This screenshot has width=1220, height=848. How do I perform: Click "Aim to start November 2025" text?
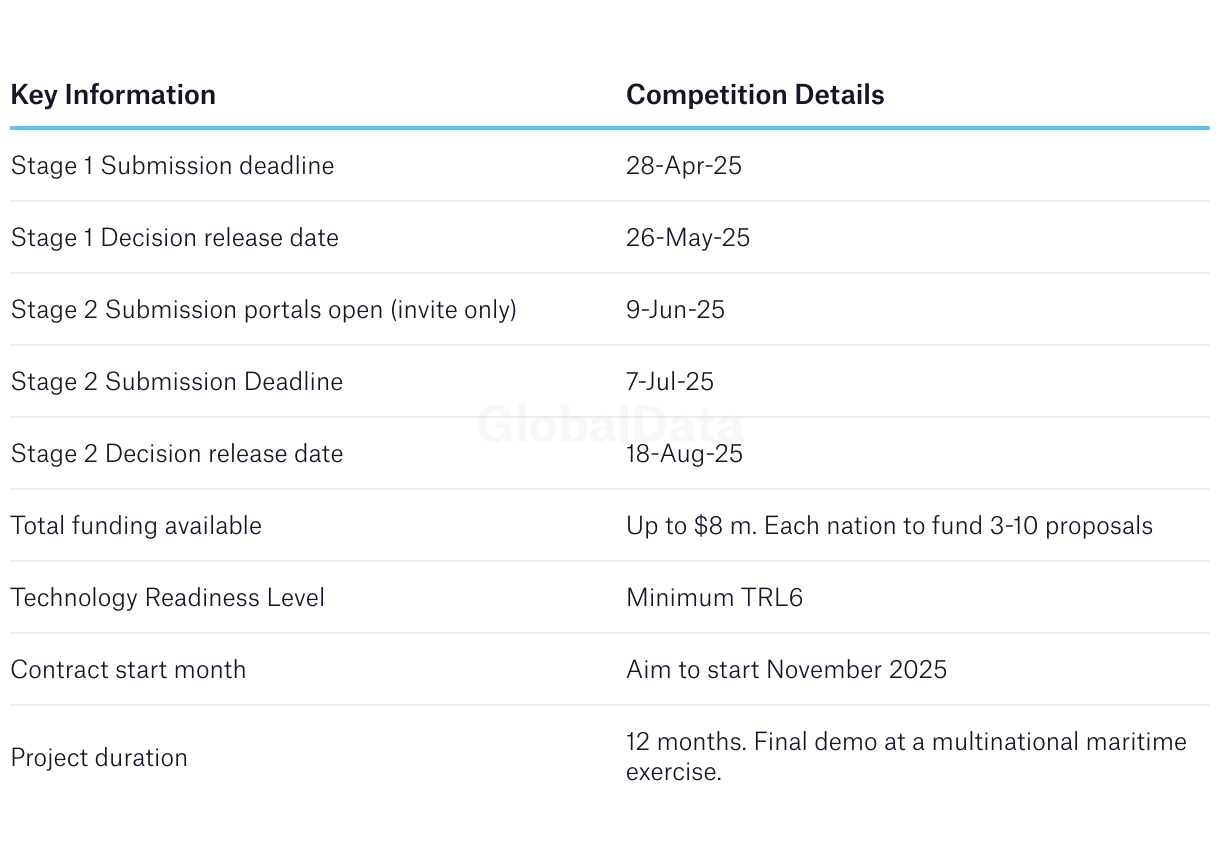coord(786,670)
